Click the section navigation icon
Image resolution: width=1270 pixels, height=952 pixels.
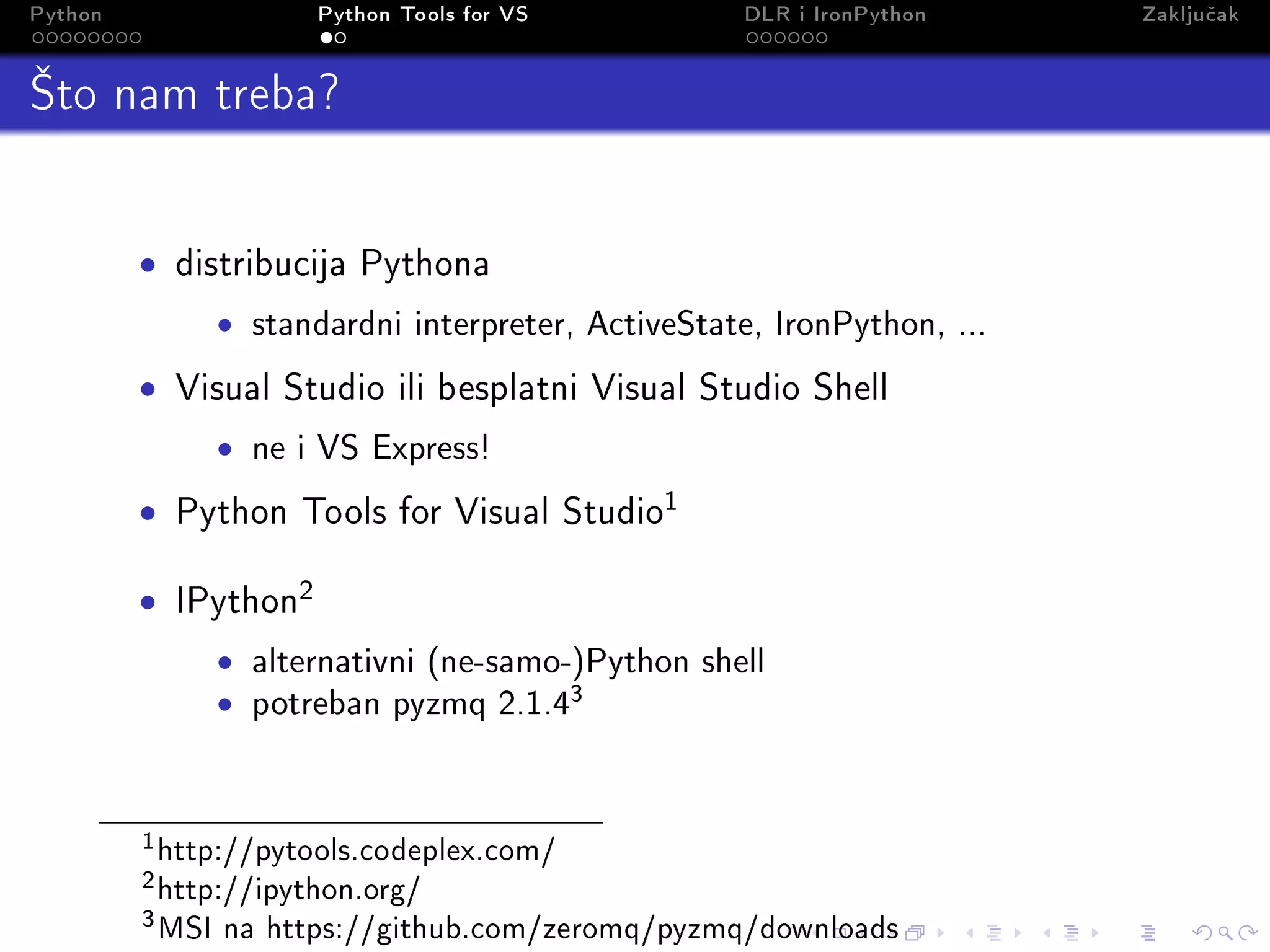click(1071, 932)
